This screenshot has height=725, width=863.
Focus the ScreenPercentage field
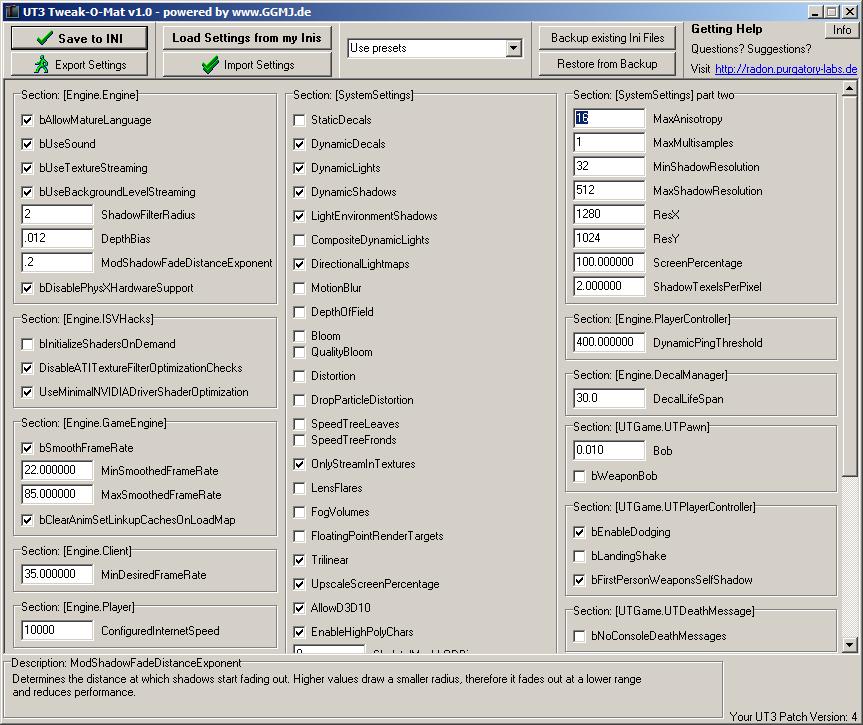coord(609,262)
